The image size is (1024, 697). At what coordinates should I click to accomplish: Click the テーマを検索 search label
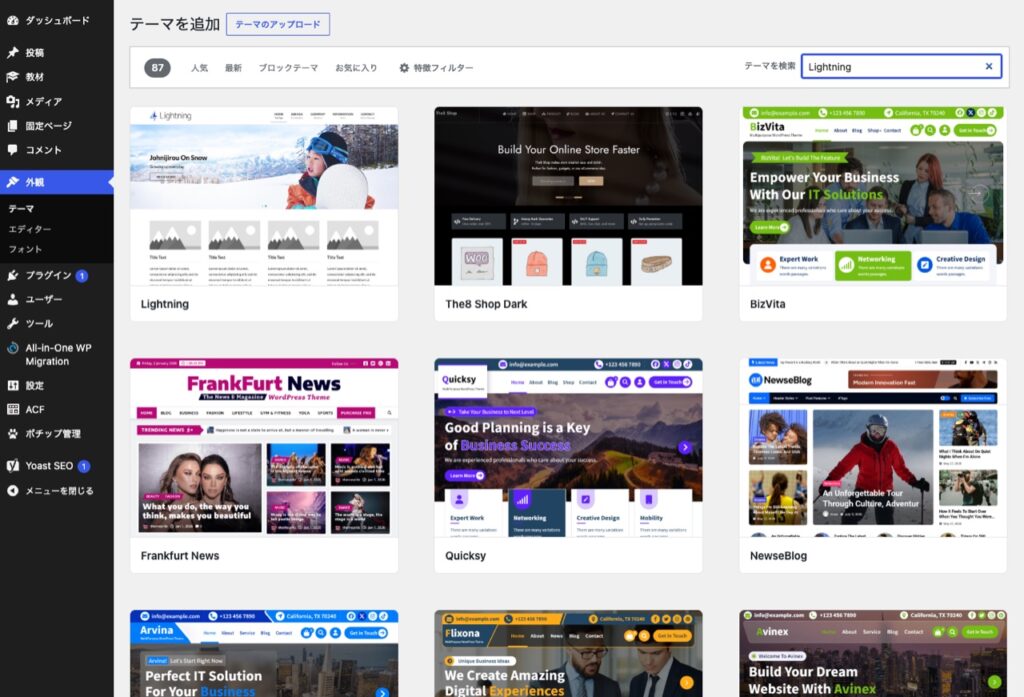tap(770, 66)
